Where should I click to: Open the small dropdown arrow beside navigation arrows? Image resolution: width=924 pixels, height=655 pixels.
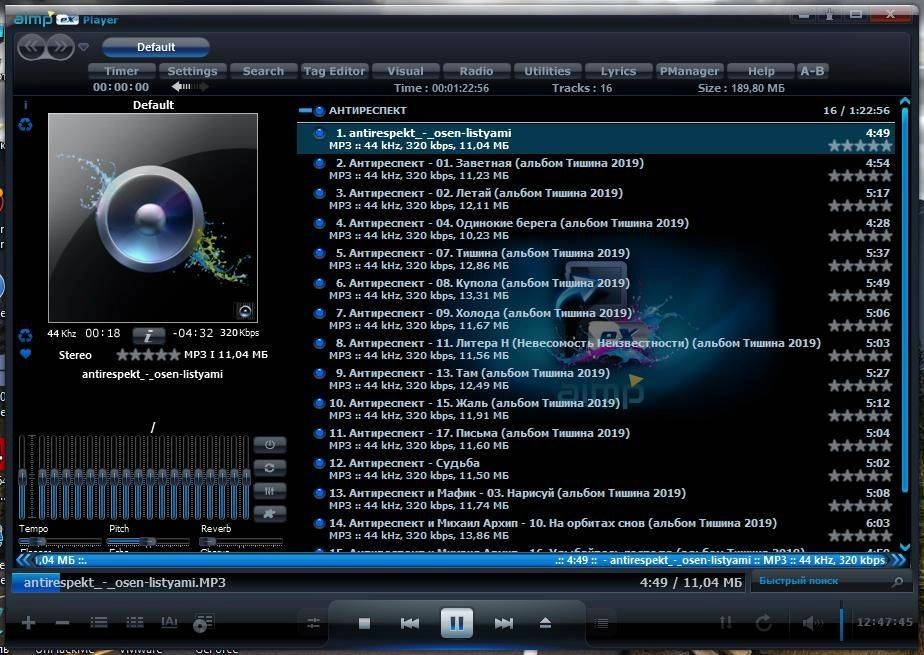tap(84, 47)
